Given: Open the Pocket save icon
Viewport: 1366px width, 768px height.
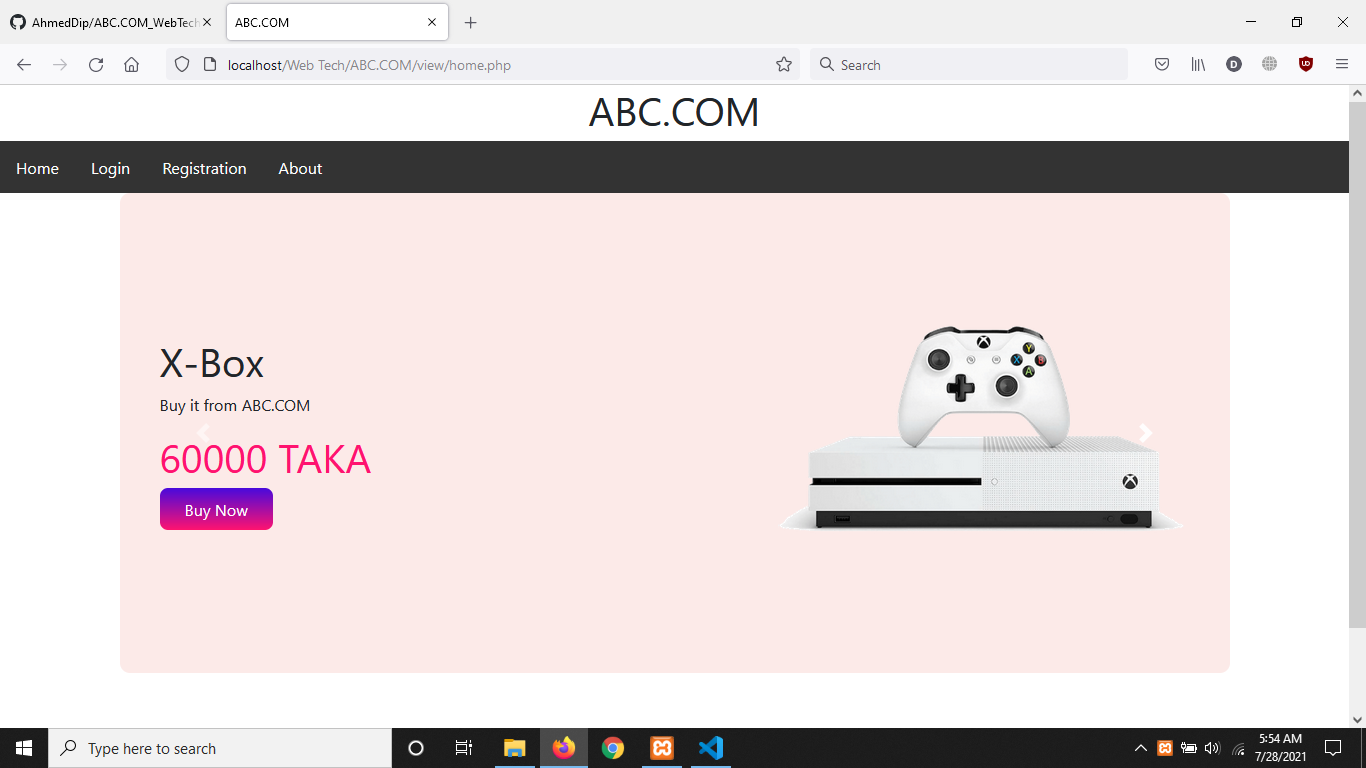Looking at the screenshot, I should 1161,64.
